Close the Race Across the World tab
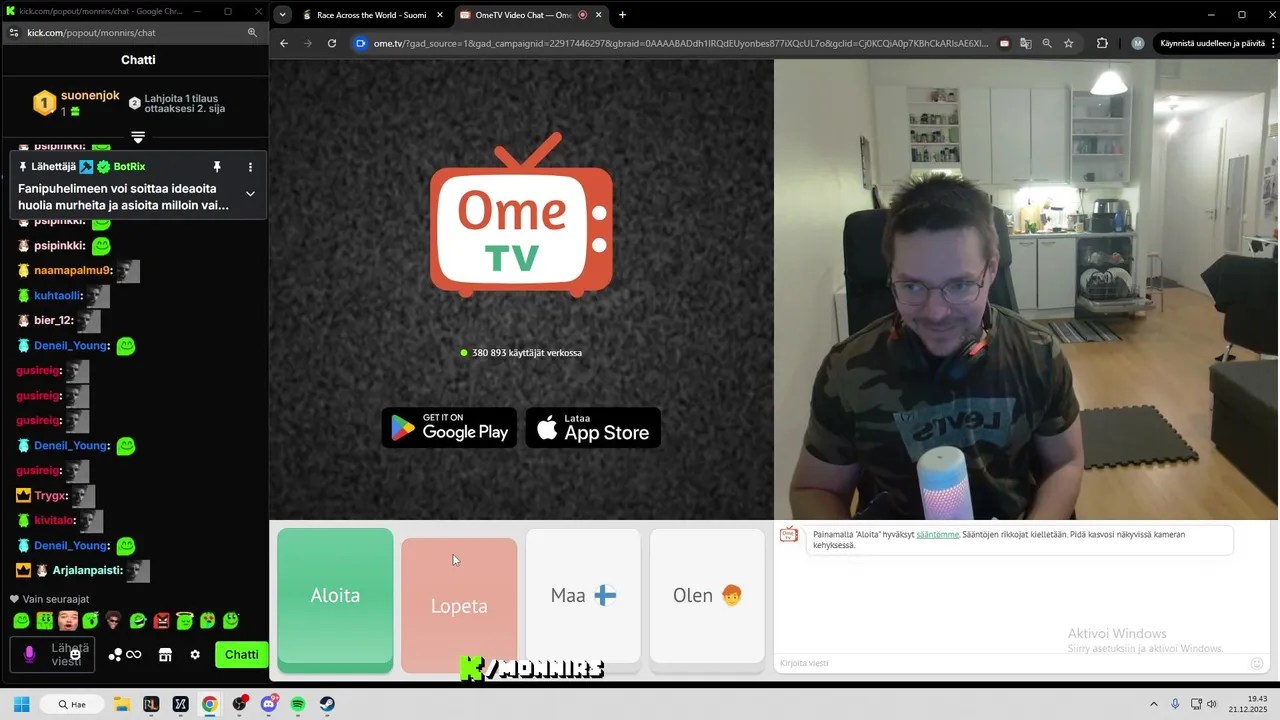 [x=439, y=15]
